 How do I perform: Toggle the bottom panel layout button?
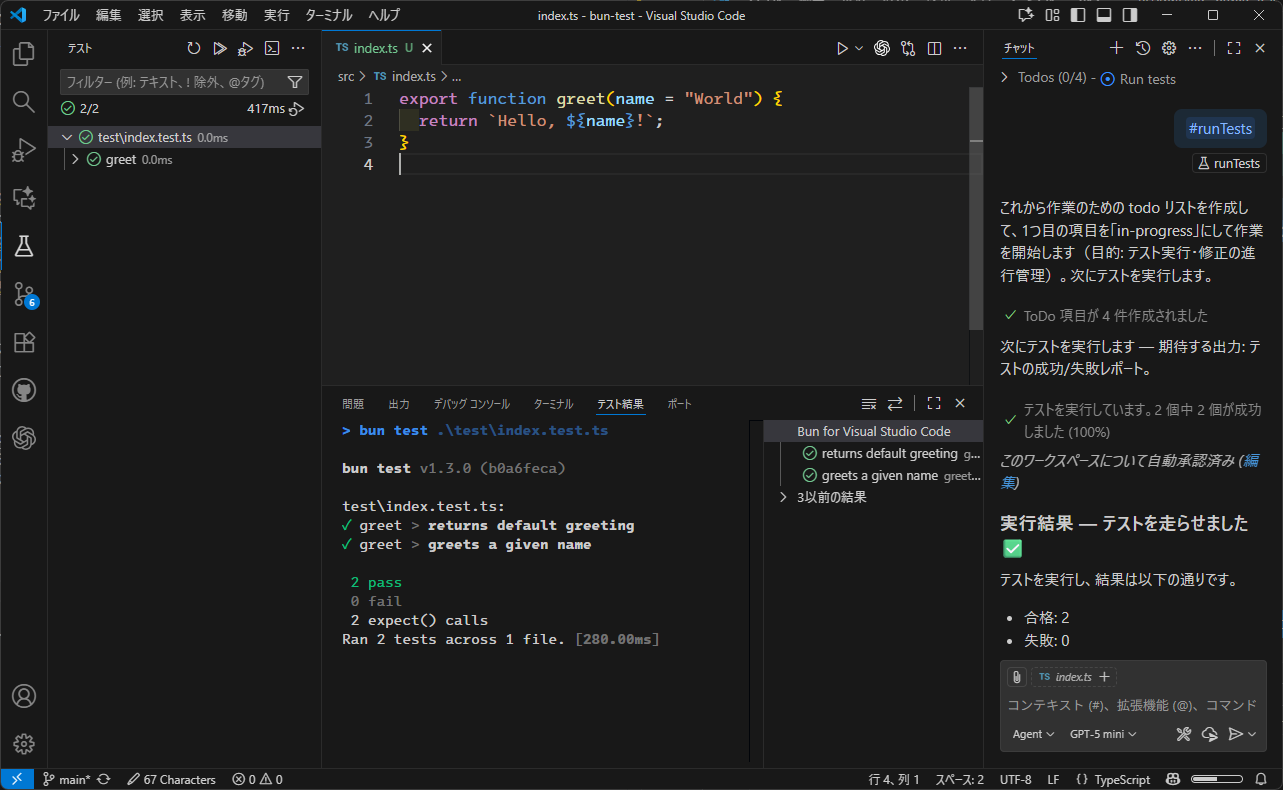pos(1104,15)
